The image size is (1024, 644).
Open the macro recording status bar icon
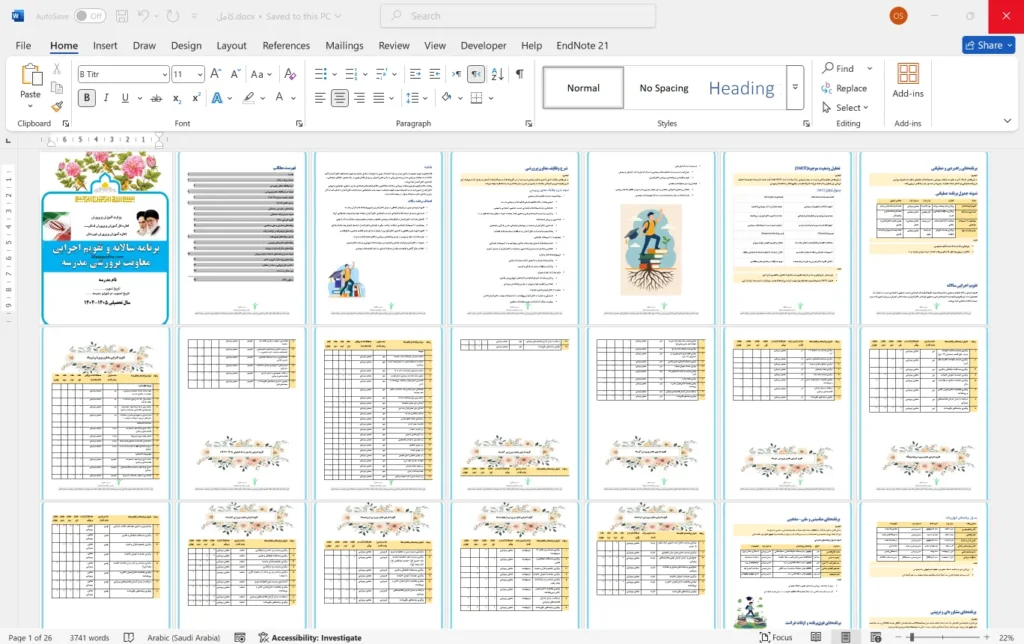[x=240, y=637]
